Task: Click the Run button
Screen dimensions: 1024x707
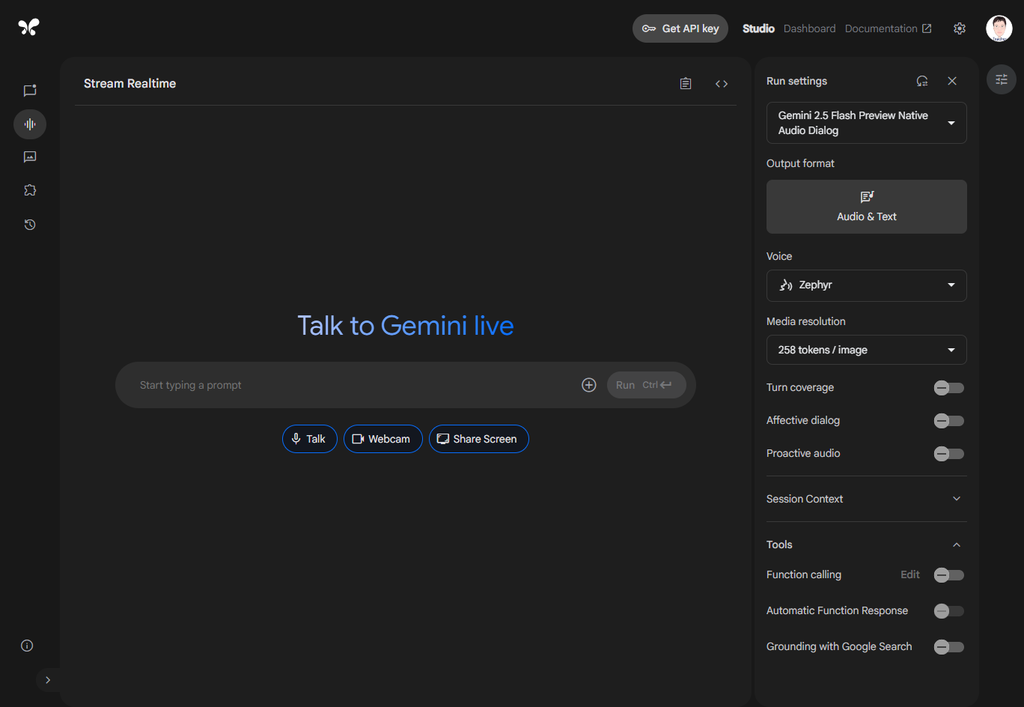Action: click(x=646, y=385)
